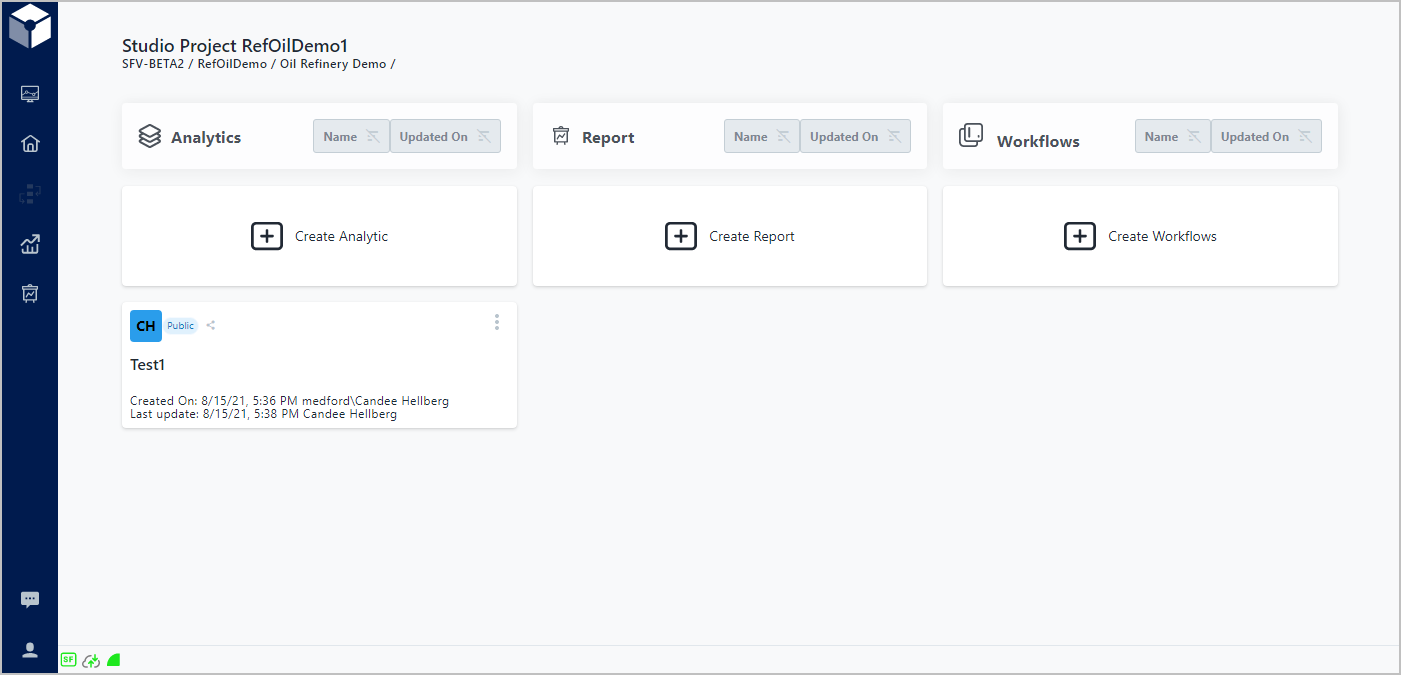Open the chat message sidebar icon
Viewport: 1401px width, 675px height.
pos(30,600)
